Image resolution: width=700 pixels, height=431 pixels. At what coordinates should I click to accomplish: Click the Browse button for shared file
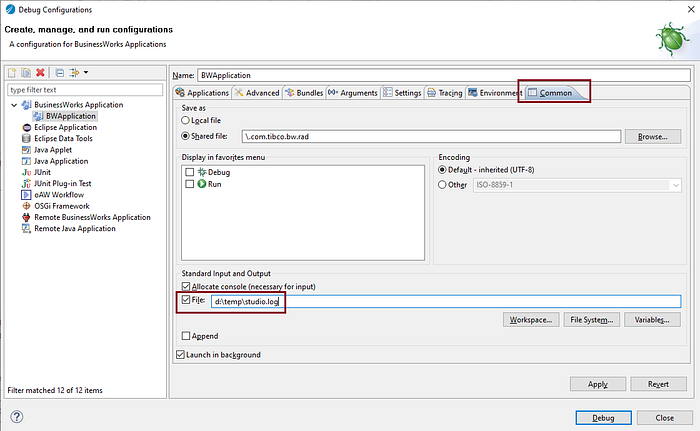click(653, 137)
